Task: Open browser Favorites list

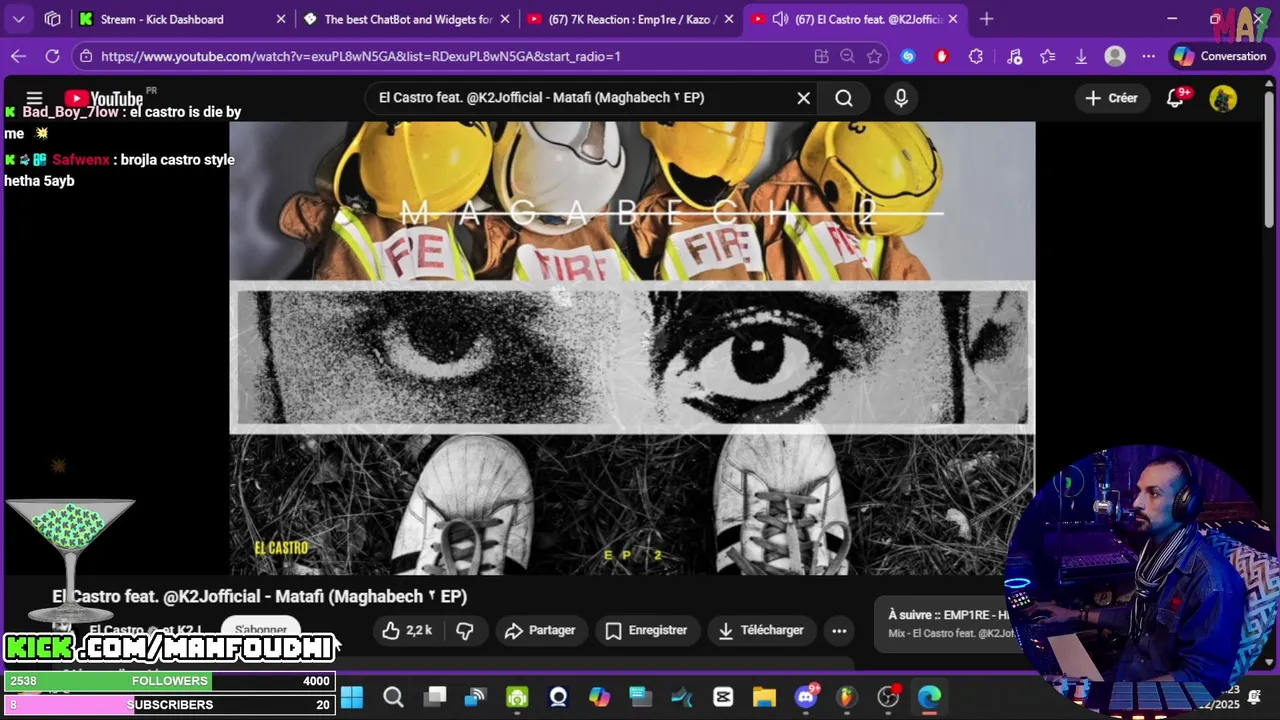Action: pos(1048,56)
